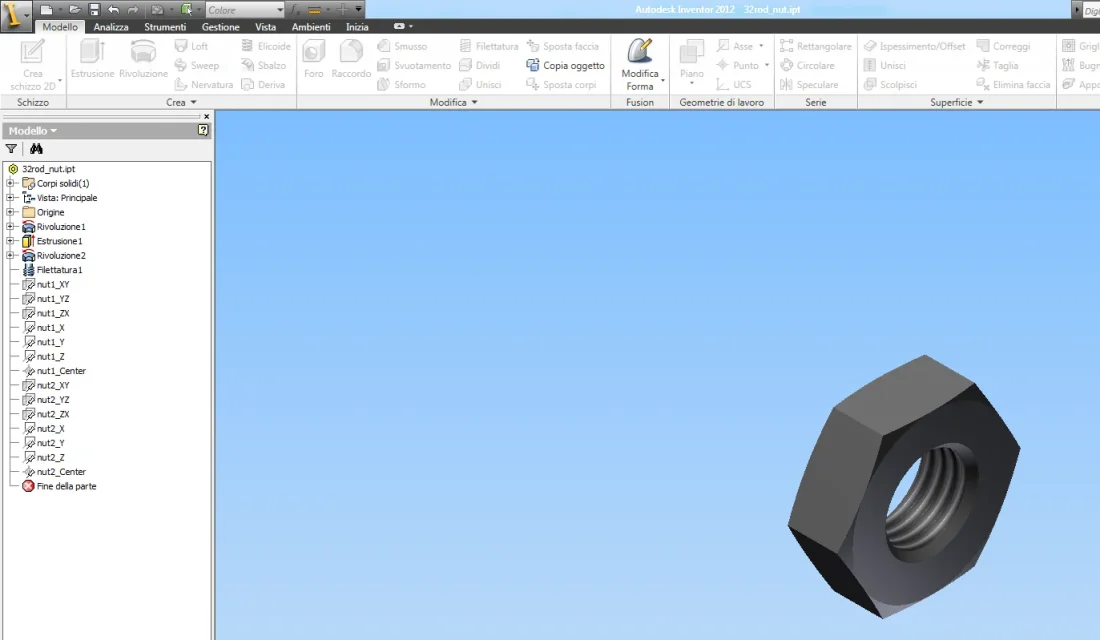Select the Copia oggetto tool
Image resolution: width=1100 pixels, height=640 pixels.
pyautogui.click(x=565, y=65)
